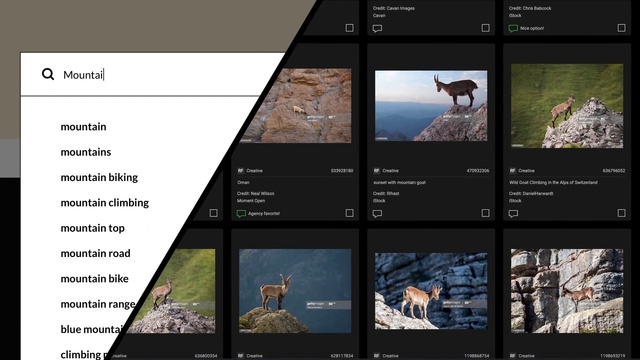
Task: Click image ID 533928180
Action: (342, 171)
